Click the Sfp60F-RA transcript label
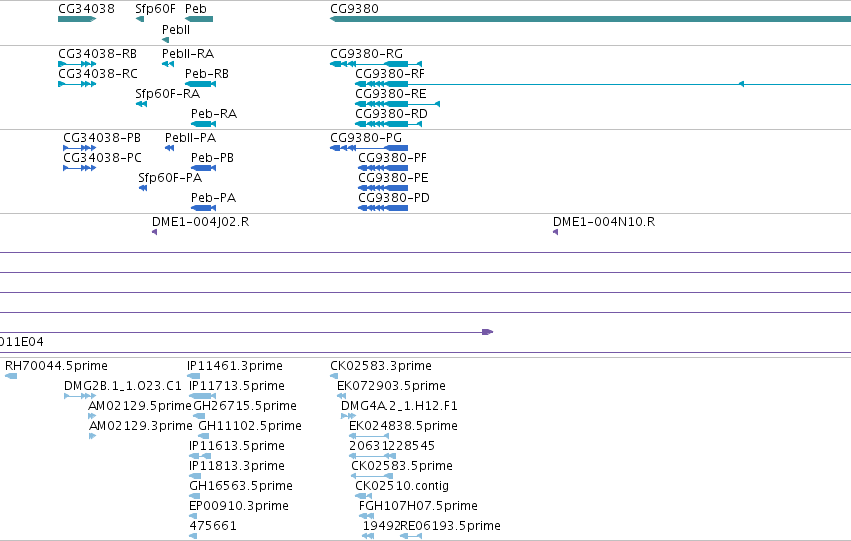 (x=168, y=94)
